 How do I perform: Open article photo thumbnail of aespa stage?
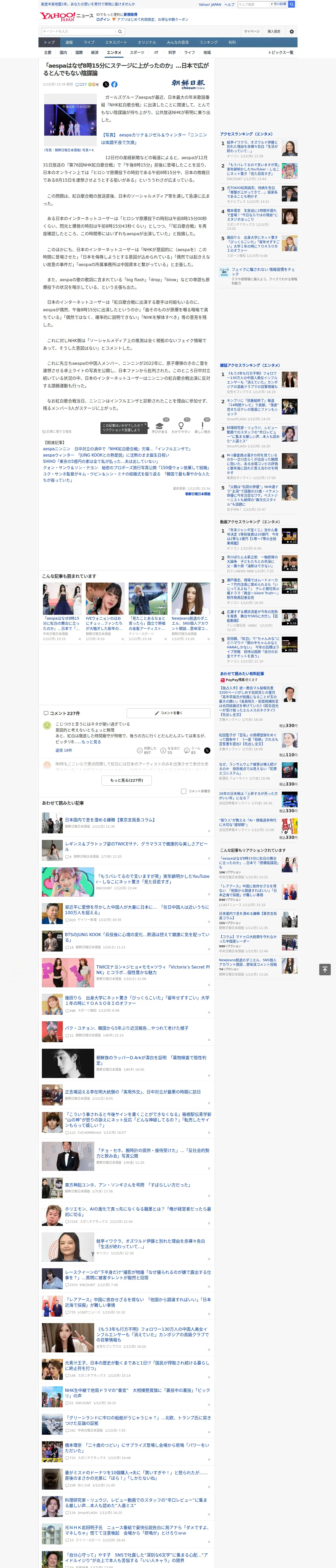pos(70,119)
